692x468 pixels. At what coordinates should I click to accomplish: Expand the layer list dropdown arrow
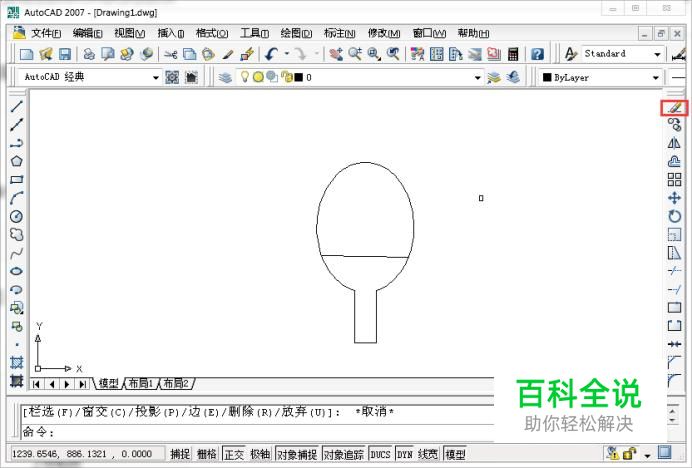pyautogui.click(x=478, y=78)
